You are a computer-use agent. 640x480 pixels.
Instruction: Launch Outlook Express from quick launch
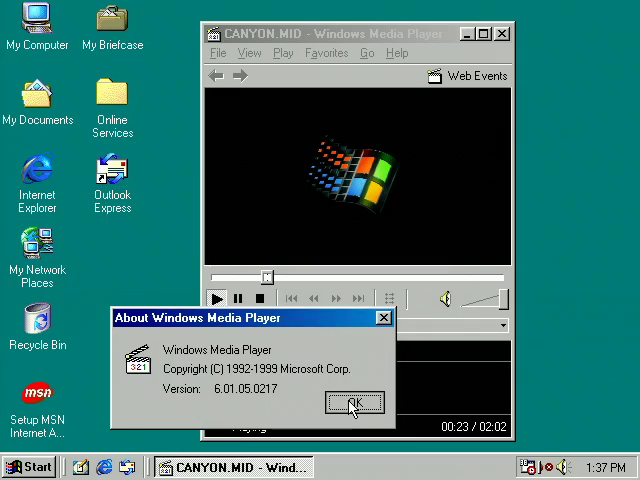pos(127,467)
